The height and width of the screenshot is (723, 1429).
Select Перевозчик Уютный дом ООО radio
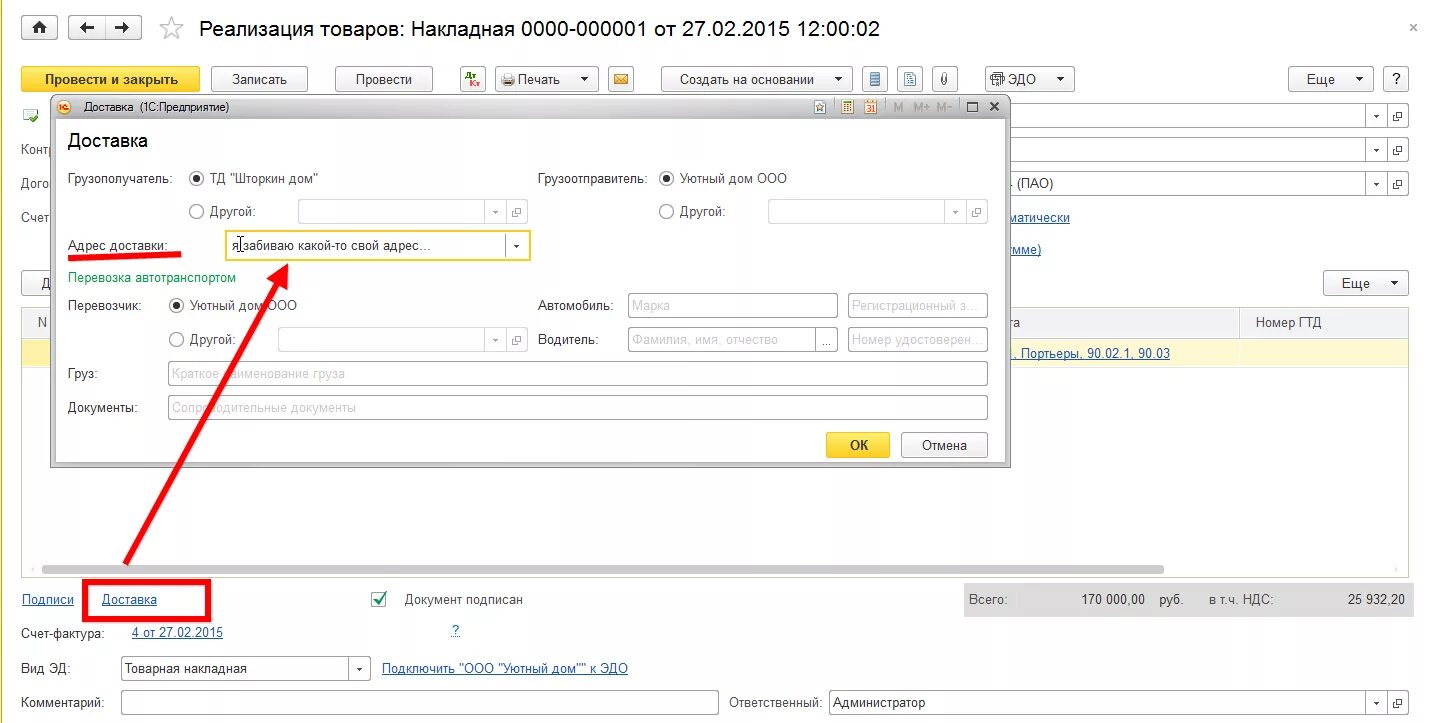(x=177, y=306)
